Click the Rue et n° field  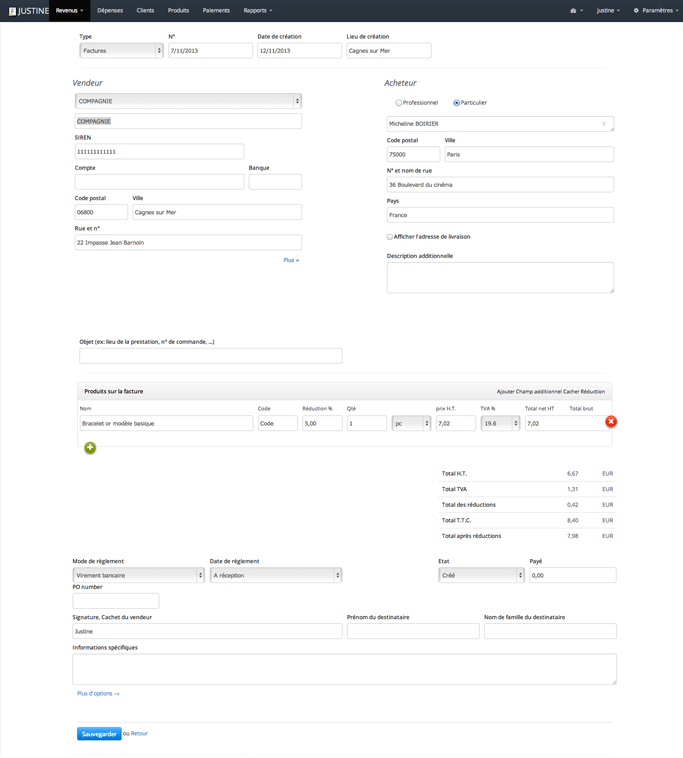click(x=188, y=243)
